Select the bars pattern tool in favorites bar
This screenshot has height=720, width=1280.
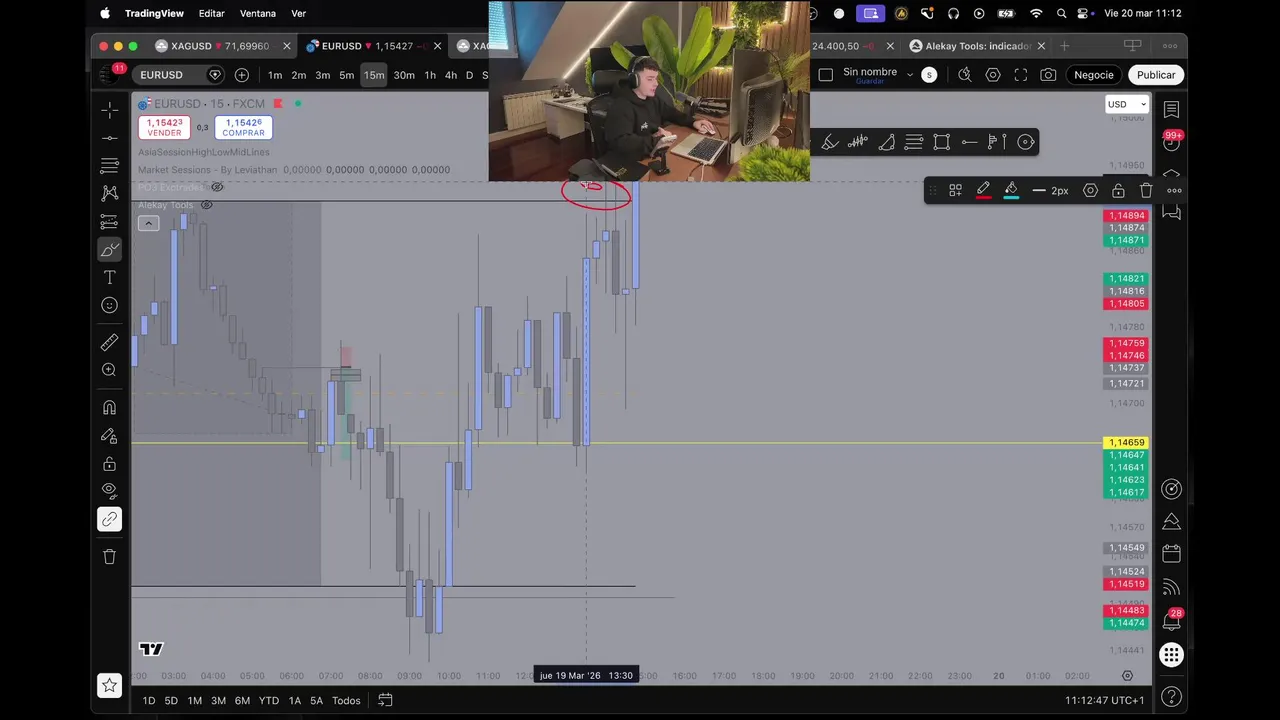pos(858,142)
